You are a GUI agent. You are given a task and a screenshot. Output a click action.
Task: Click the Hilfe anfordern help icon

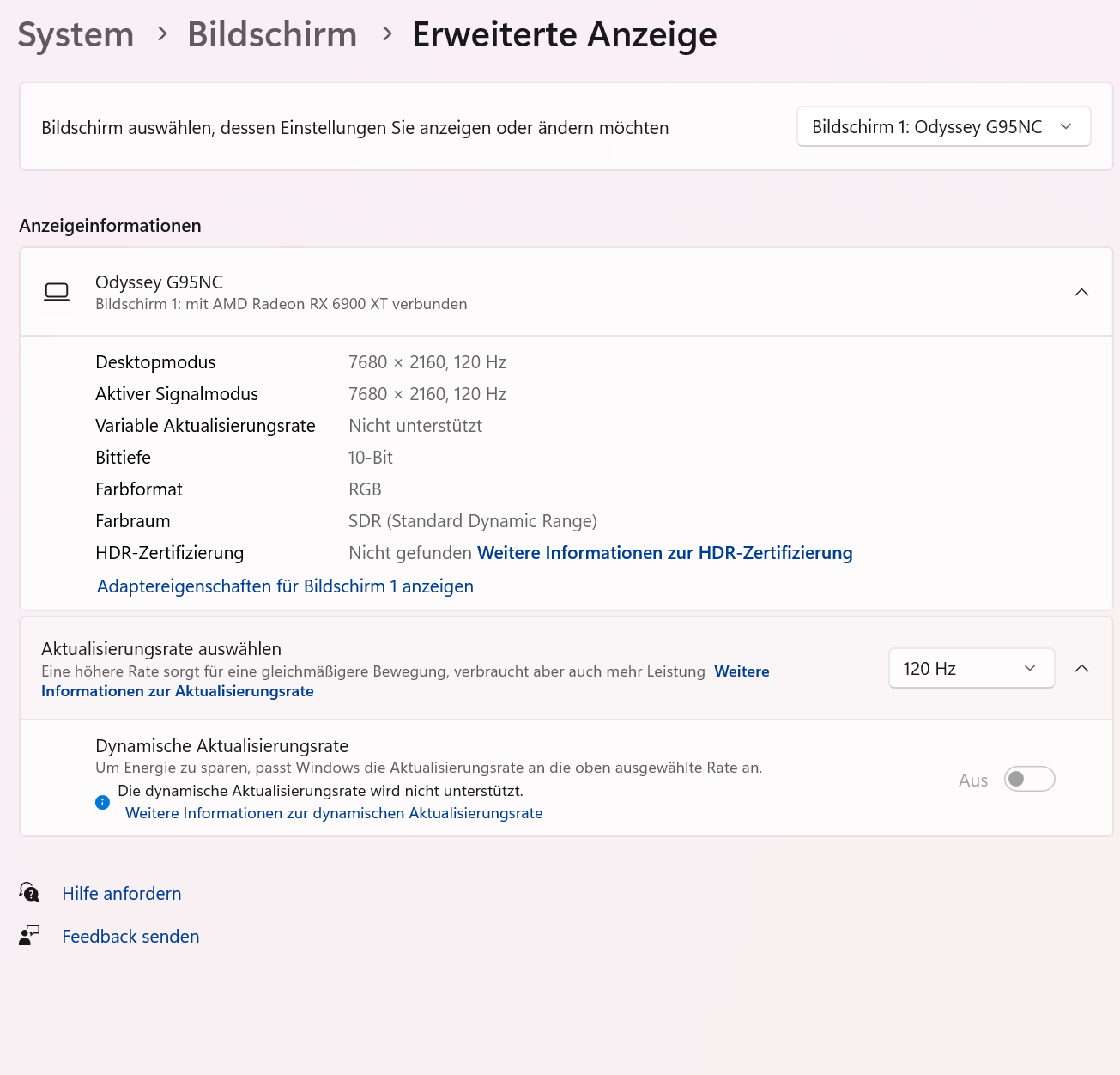[x=30, y=893]
